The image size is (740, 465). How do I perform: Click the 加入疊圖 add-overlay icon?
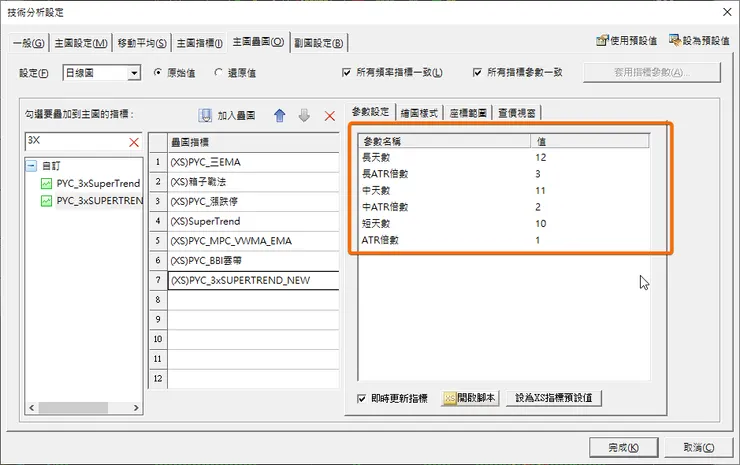(x=205, y=115)
